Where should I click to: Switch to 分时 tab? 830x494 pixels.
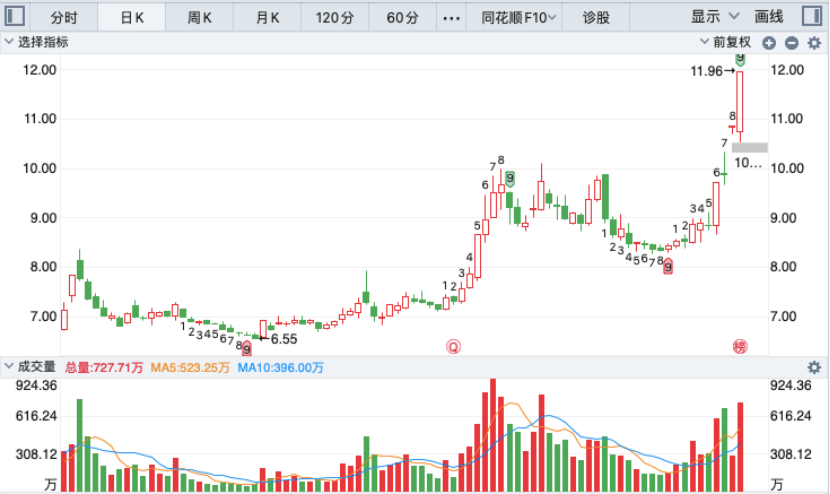[64, 17]
